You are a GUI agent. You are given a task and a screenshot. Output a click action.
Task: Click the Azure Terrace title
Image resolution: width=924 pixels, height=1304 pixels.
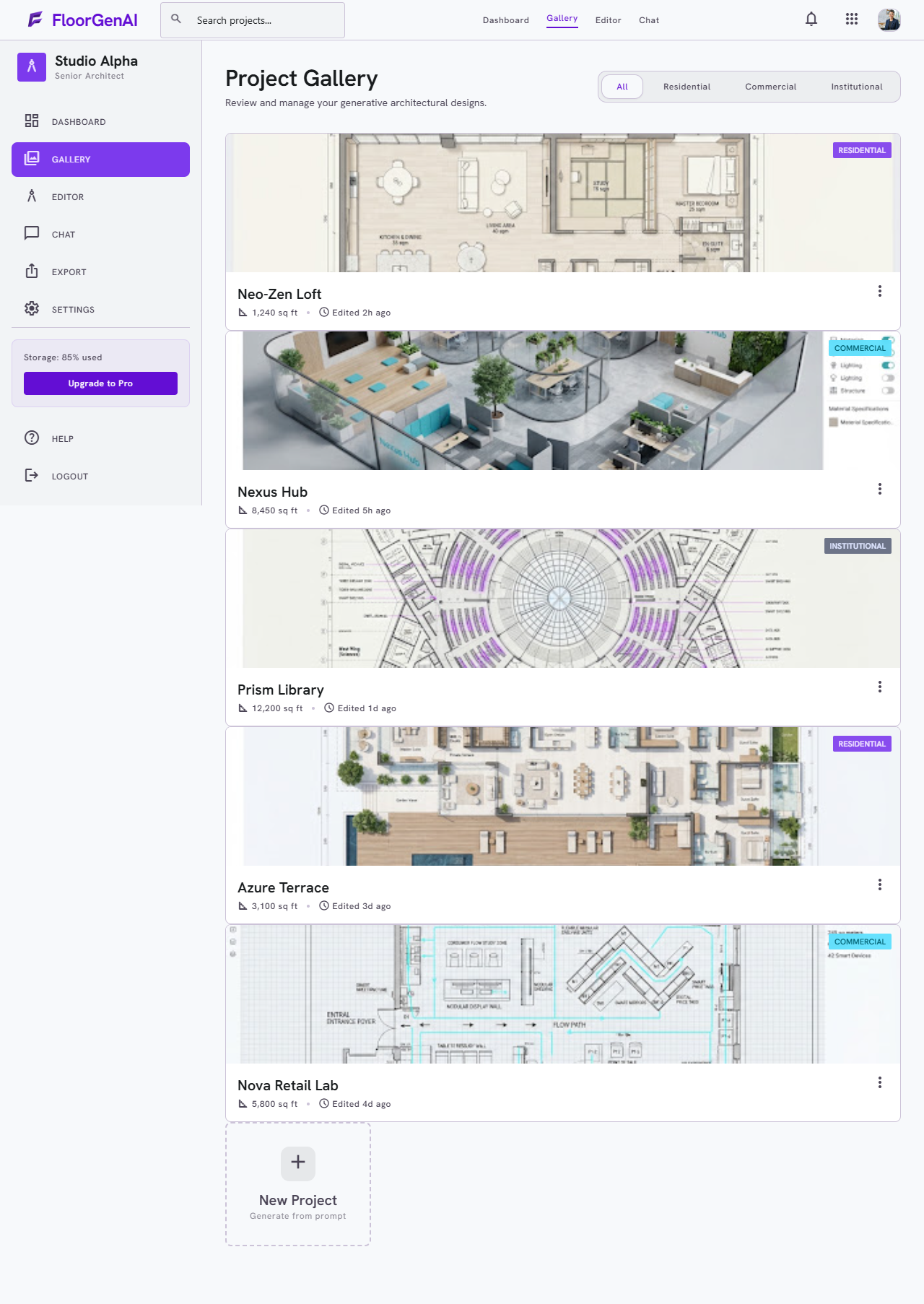pyautogui.click(x=283, y=887)
